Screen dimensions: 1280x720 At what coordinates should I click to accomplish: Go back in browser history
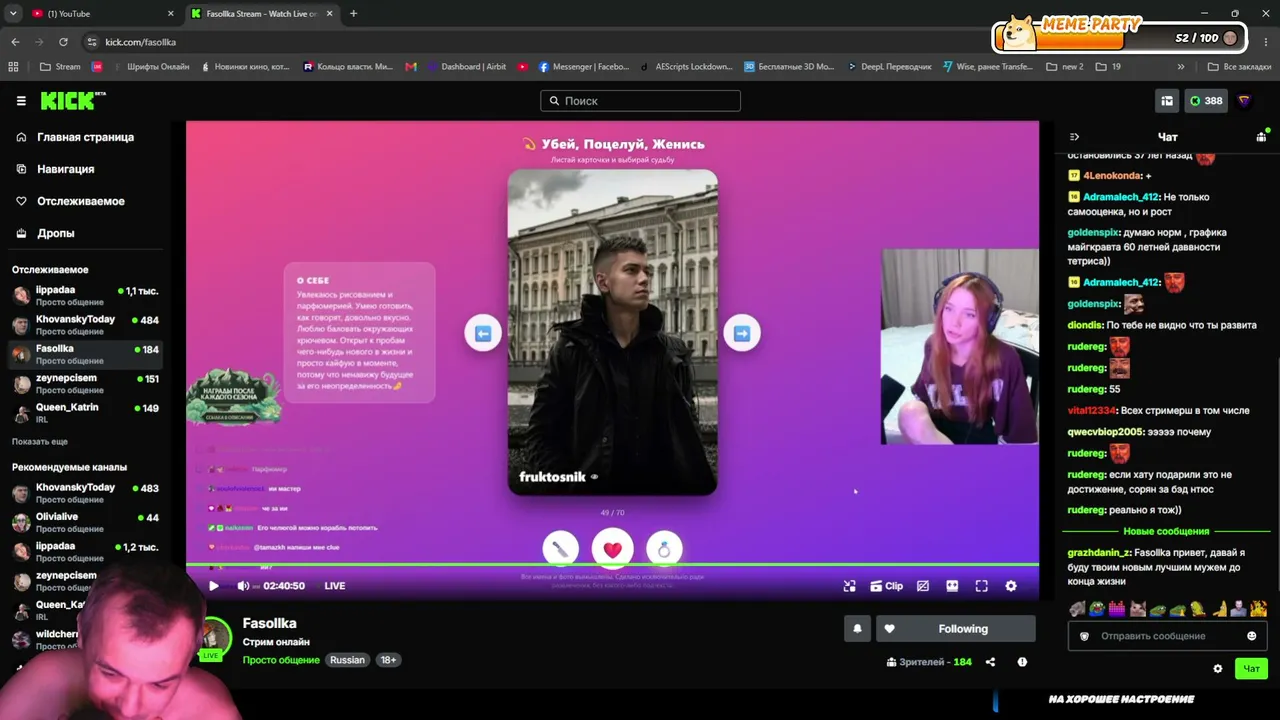15,42
